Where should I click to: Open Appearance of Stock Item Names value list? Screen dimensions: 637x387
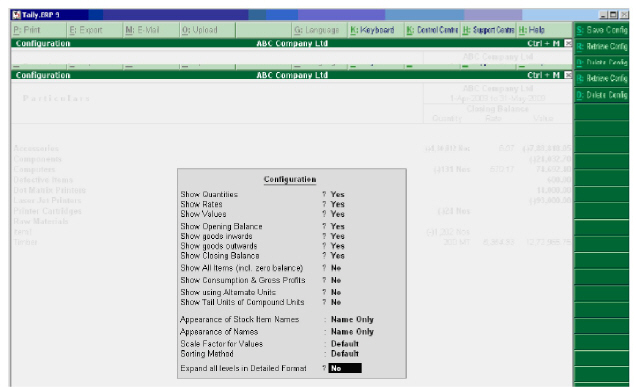pos(352,320)
